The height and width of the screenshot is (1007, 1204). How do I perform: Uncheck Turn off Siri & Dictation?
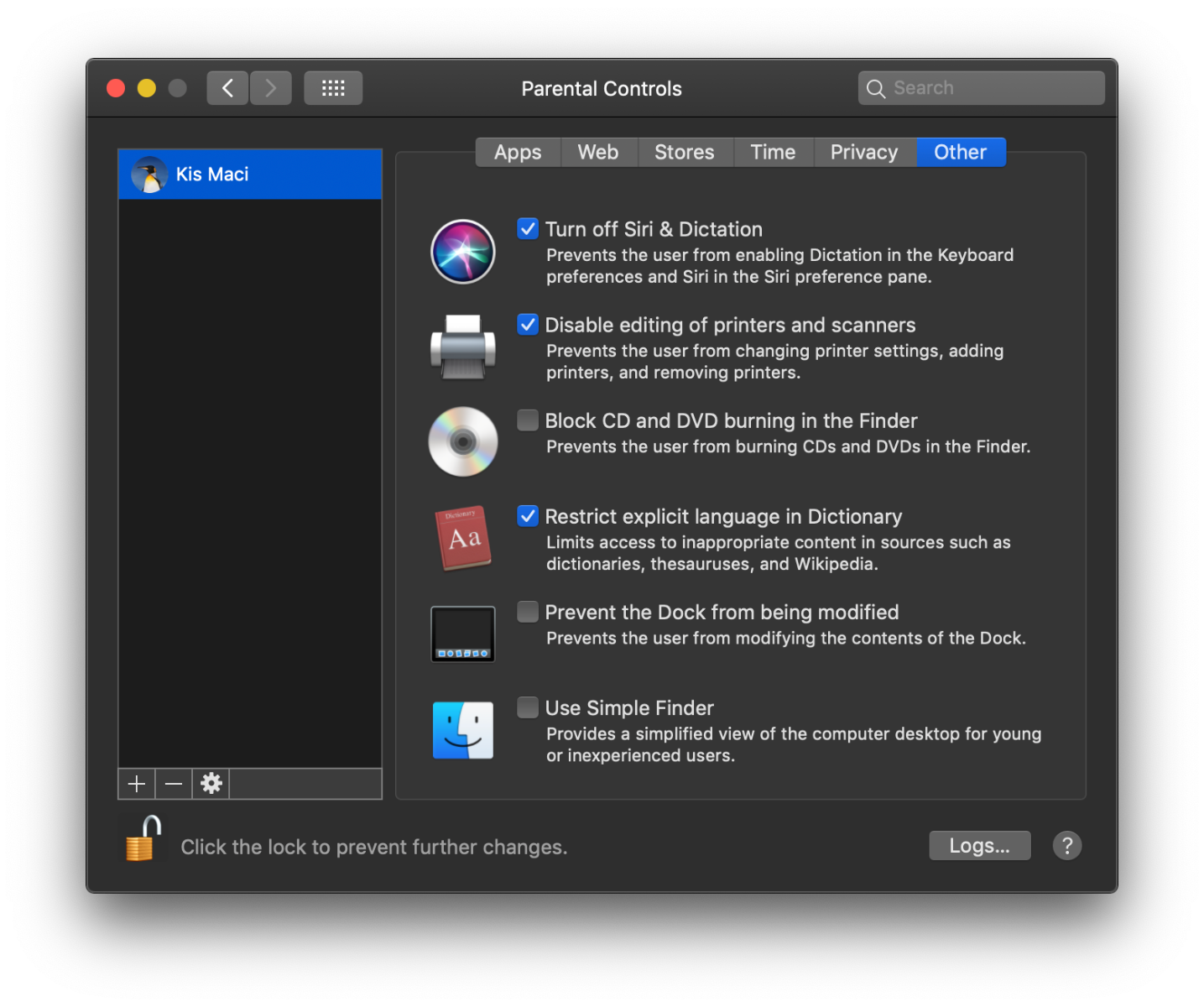(528, 228)
